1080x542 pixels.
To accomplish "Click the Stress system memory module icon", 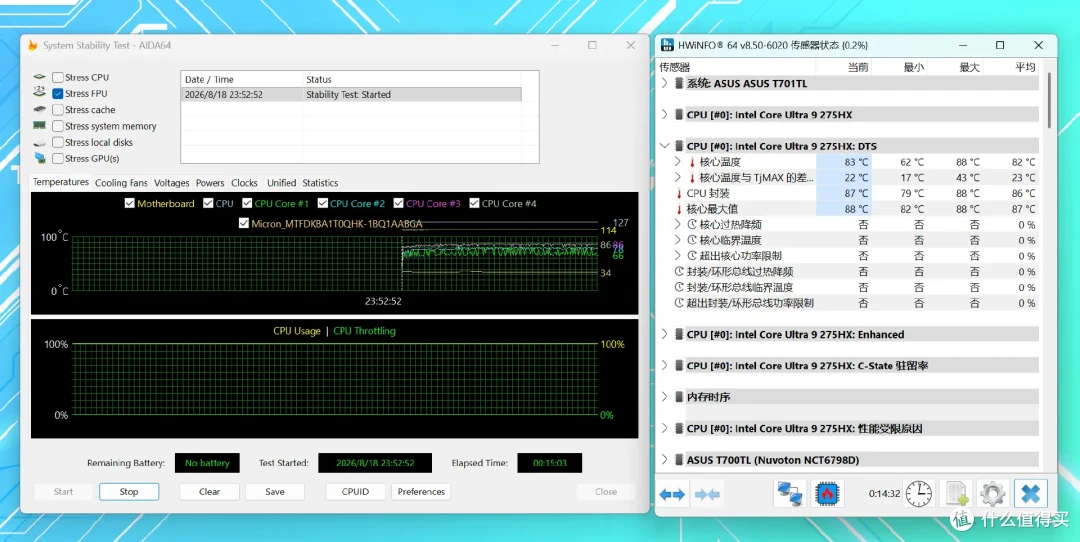I will point(40,125).
